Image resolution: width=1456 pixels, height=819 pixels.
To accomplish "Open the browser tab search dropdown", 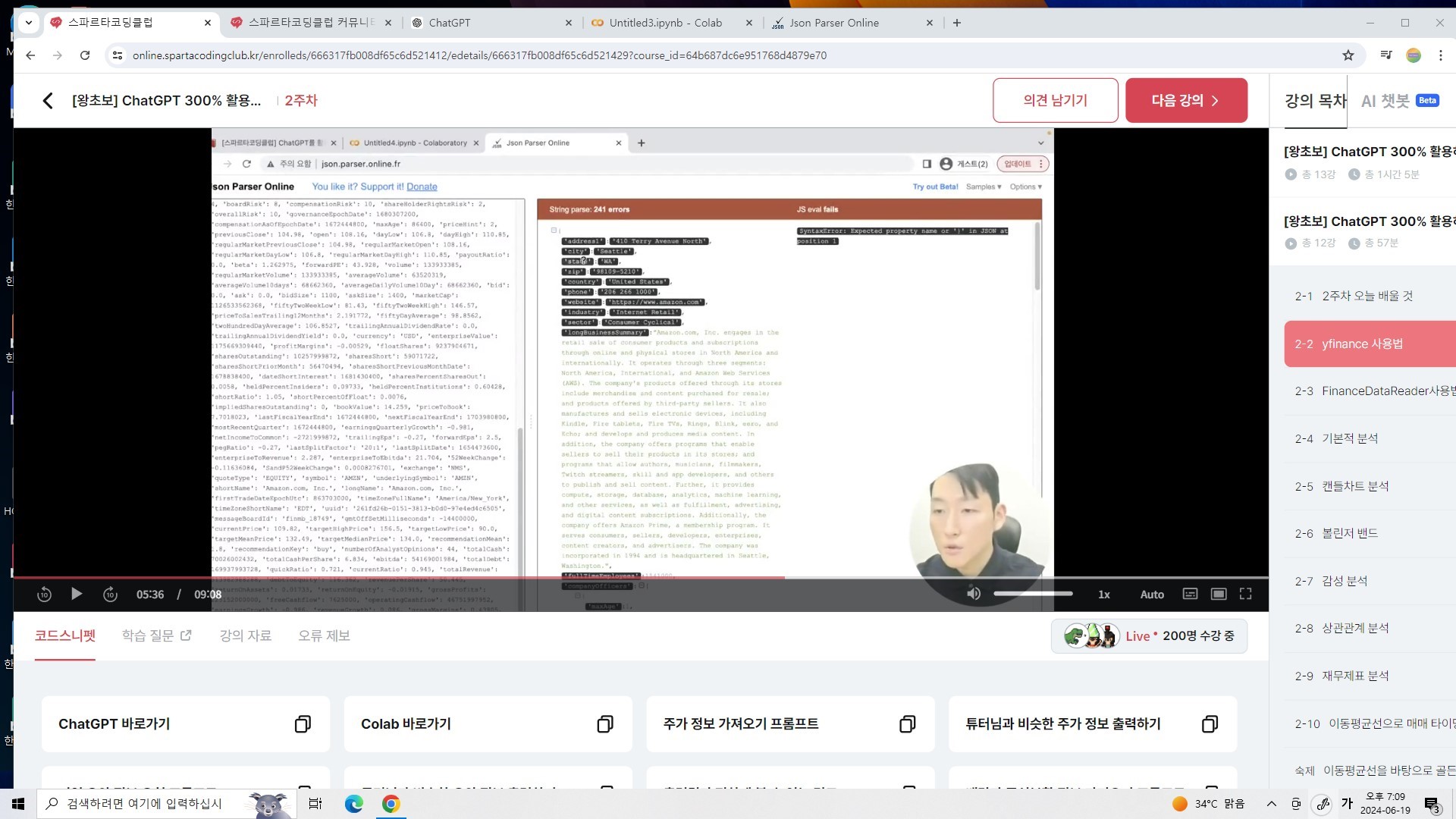I will 29,23.
